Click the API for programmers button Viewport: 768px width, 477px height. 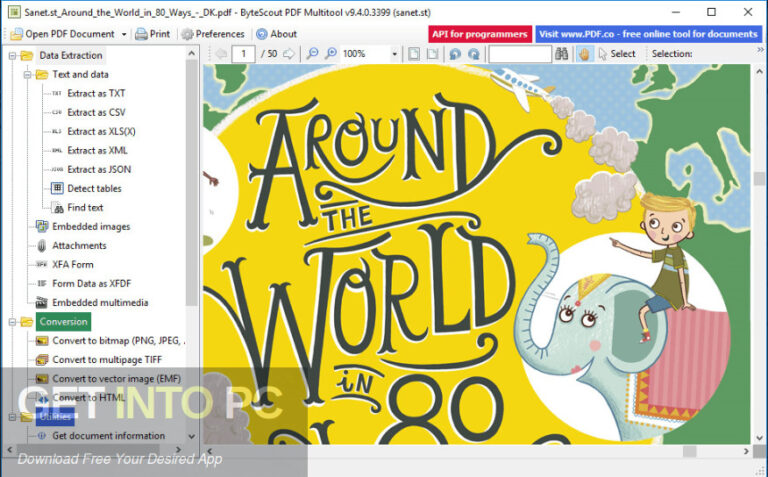point(480,34)
